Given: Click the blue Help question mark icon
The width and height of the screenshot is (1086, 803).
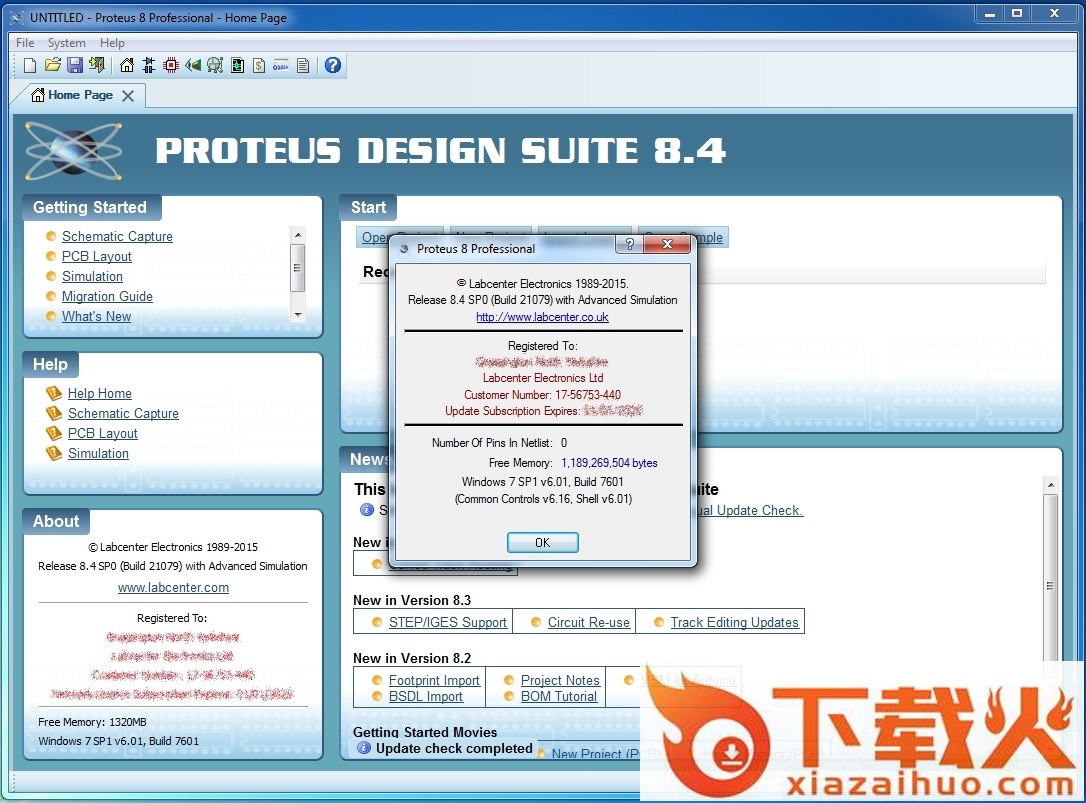Looking at the screenshot, I should (333, 66).
